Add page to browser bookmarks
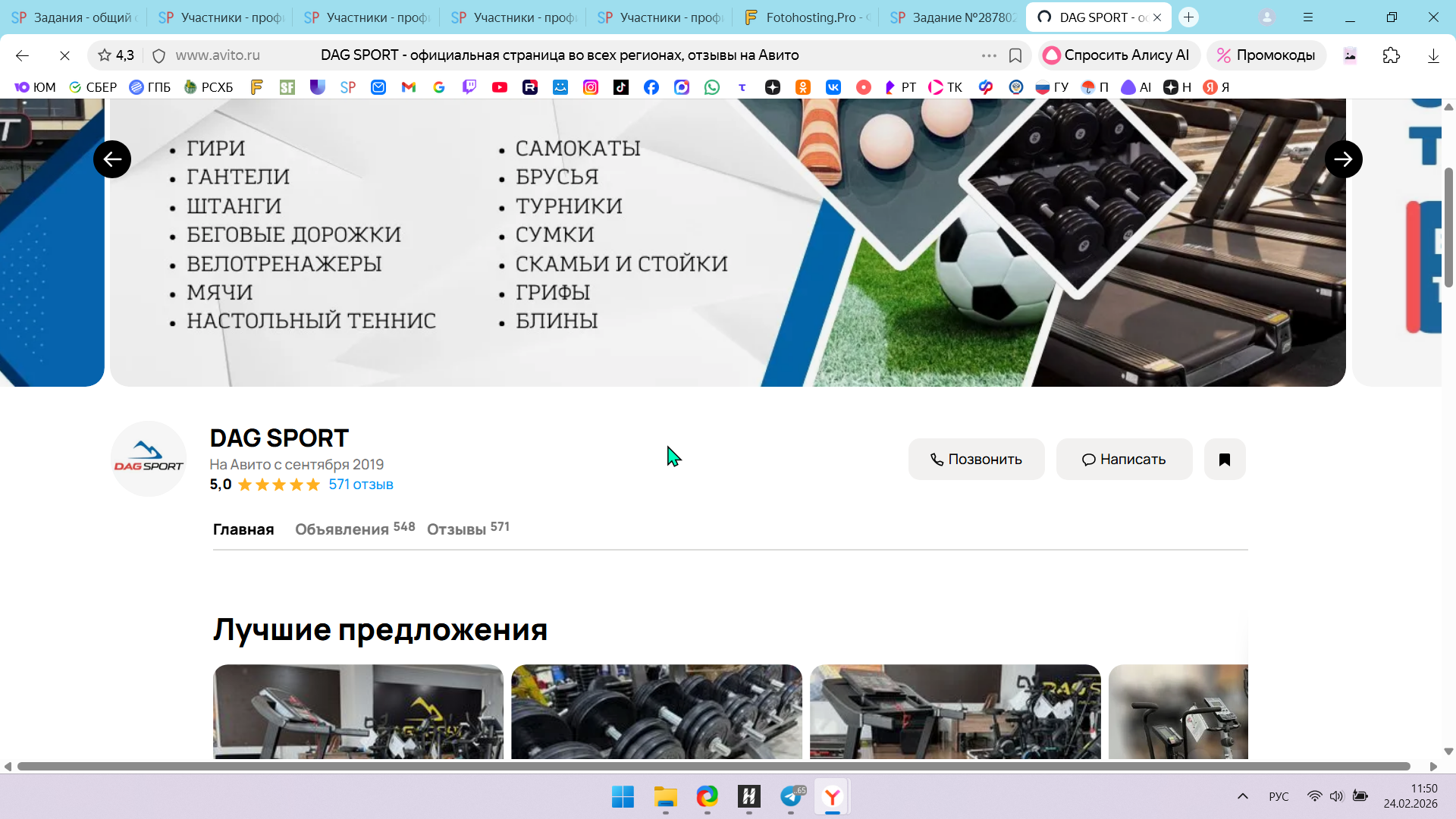This screenshot has height=819, width=1456. (x=1015, y=55)
